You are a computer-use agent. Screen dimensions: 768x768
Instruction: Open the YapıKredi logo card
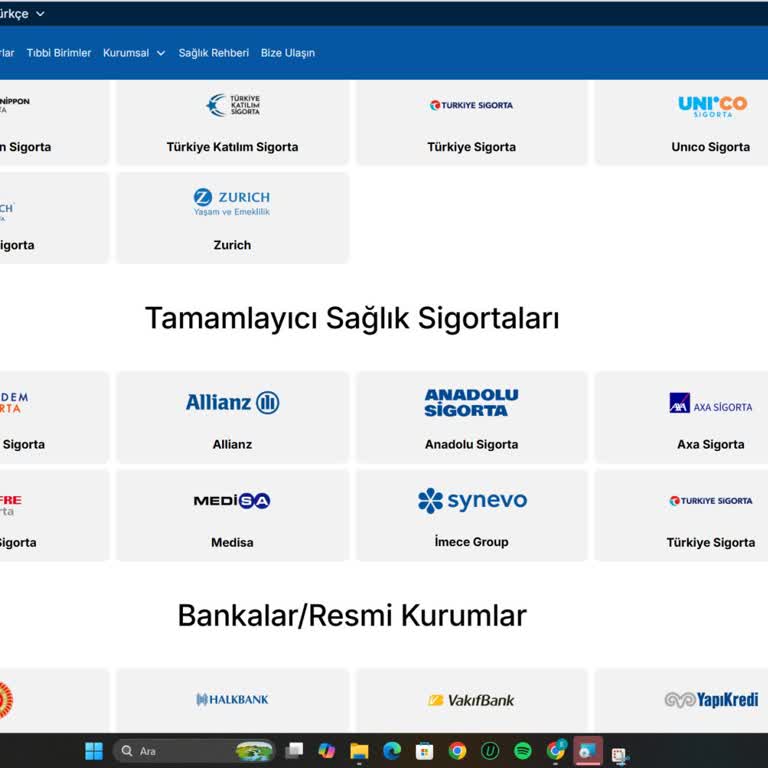tap(710, 700)
